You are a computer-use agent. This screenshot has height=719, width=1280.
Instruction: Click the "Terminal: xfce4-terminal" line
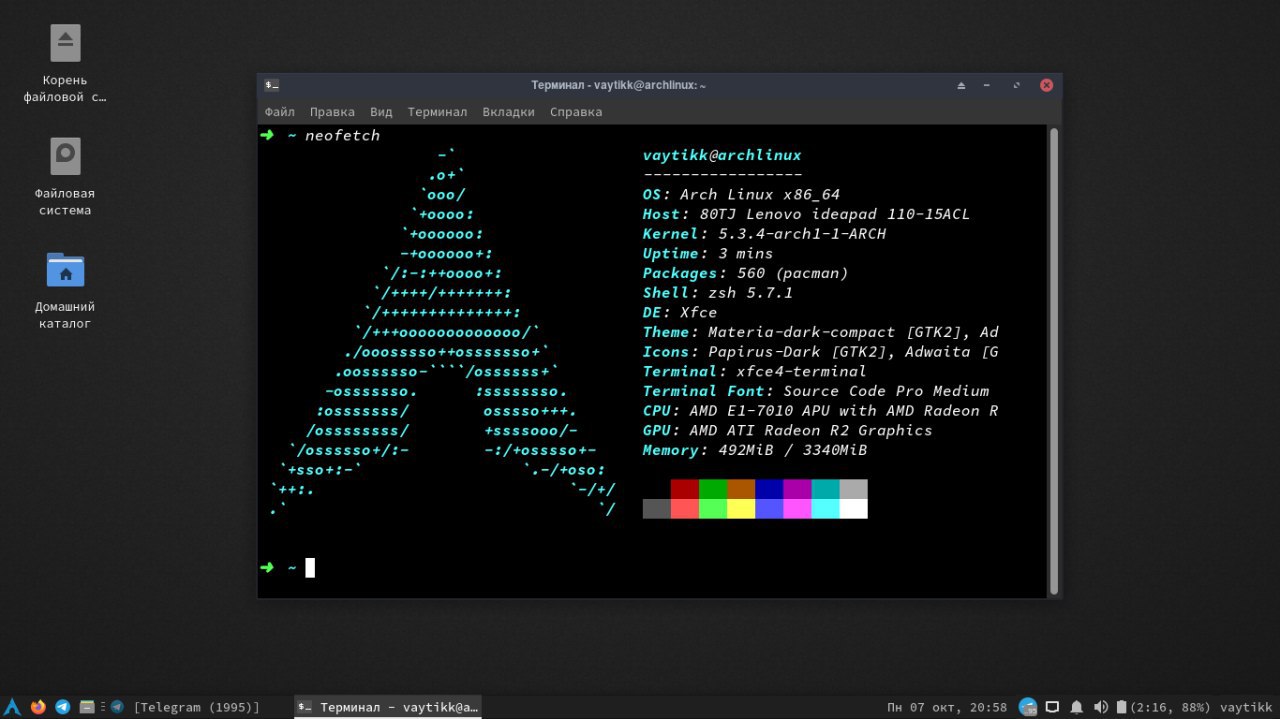click(x=754, y=371)
